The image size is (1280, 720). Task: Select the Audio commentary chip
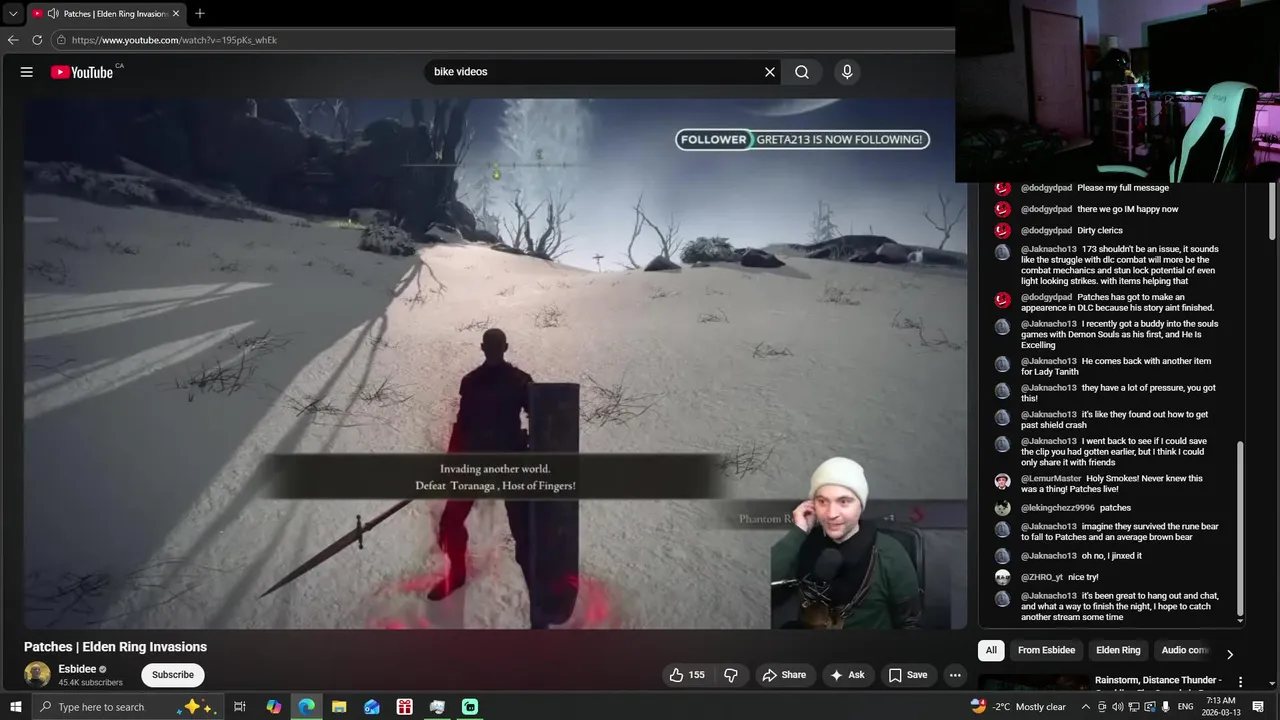[1185, 650]
